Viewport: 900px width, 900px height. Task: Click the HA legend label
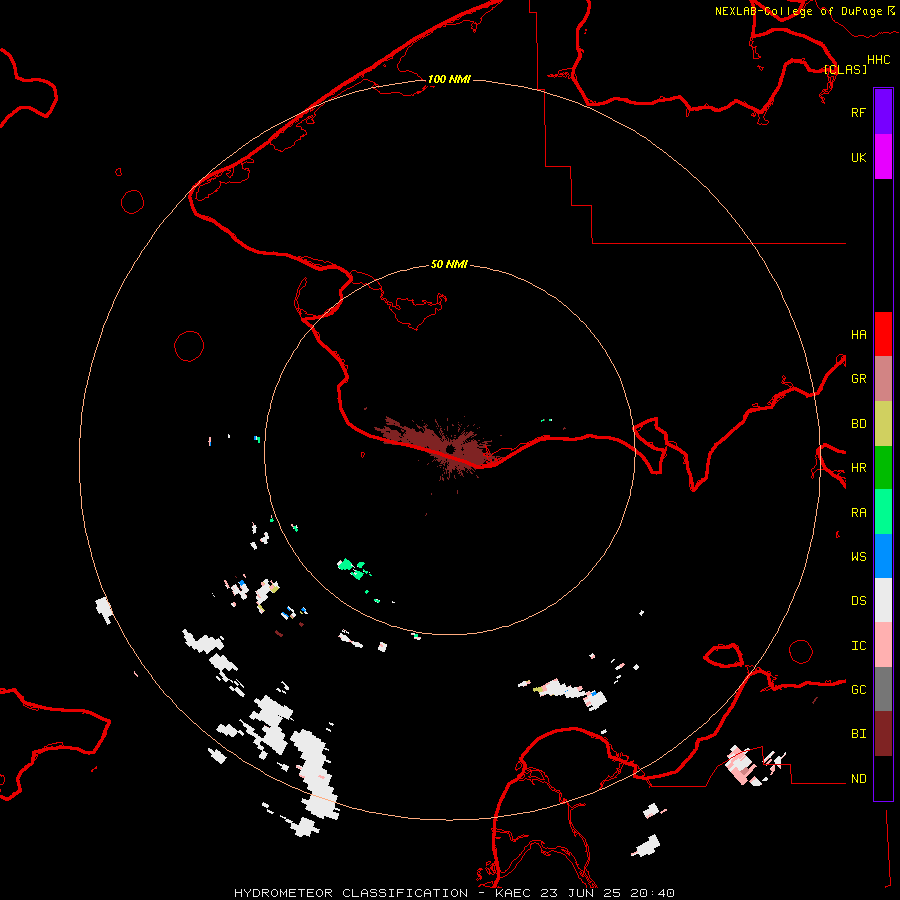(858, 335)
